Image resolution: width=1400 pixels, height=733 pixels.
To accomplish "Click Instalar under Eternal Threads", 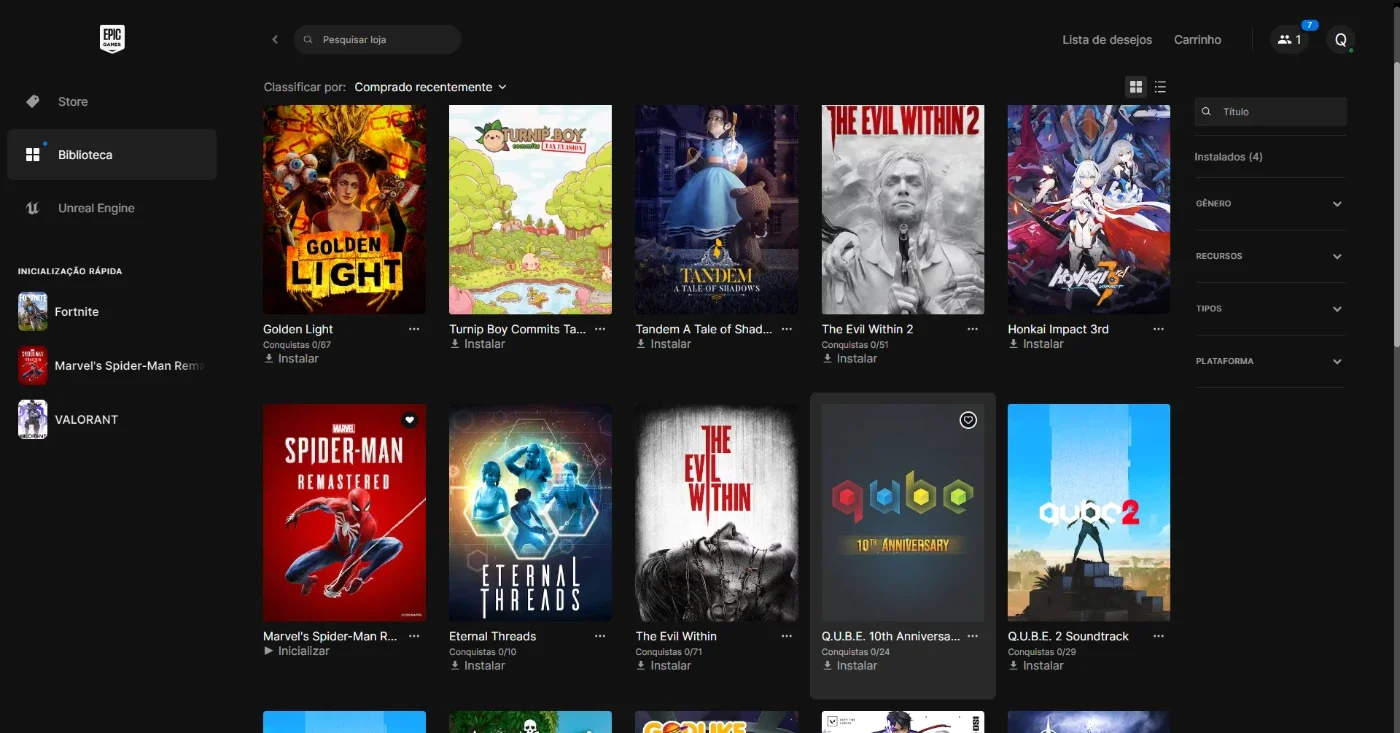I will (477, 665).
